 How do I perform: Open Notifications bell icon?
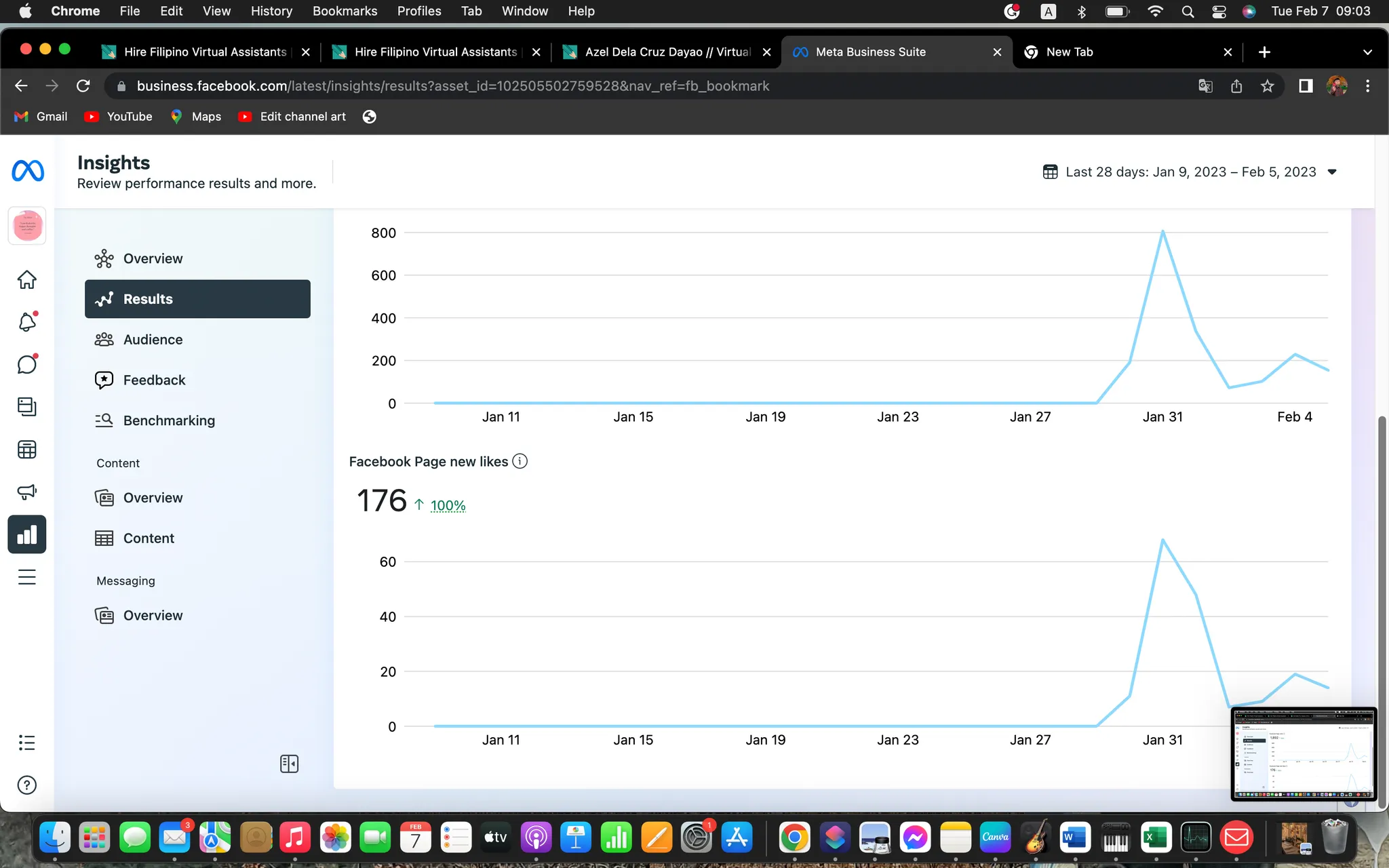pos(27,322)
